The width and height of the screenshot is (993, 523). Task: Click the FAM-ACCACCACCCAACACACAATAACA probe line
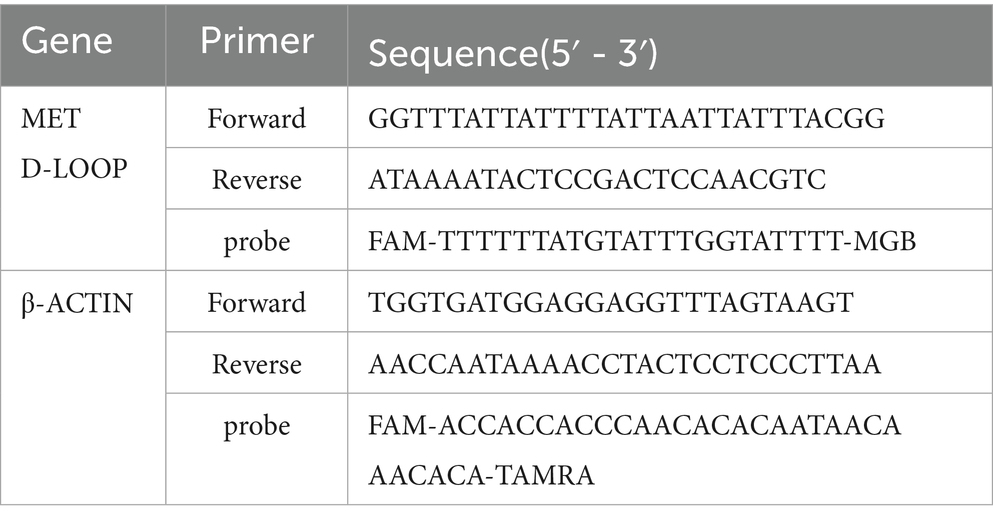coord(634,426)
